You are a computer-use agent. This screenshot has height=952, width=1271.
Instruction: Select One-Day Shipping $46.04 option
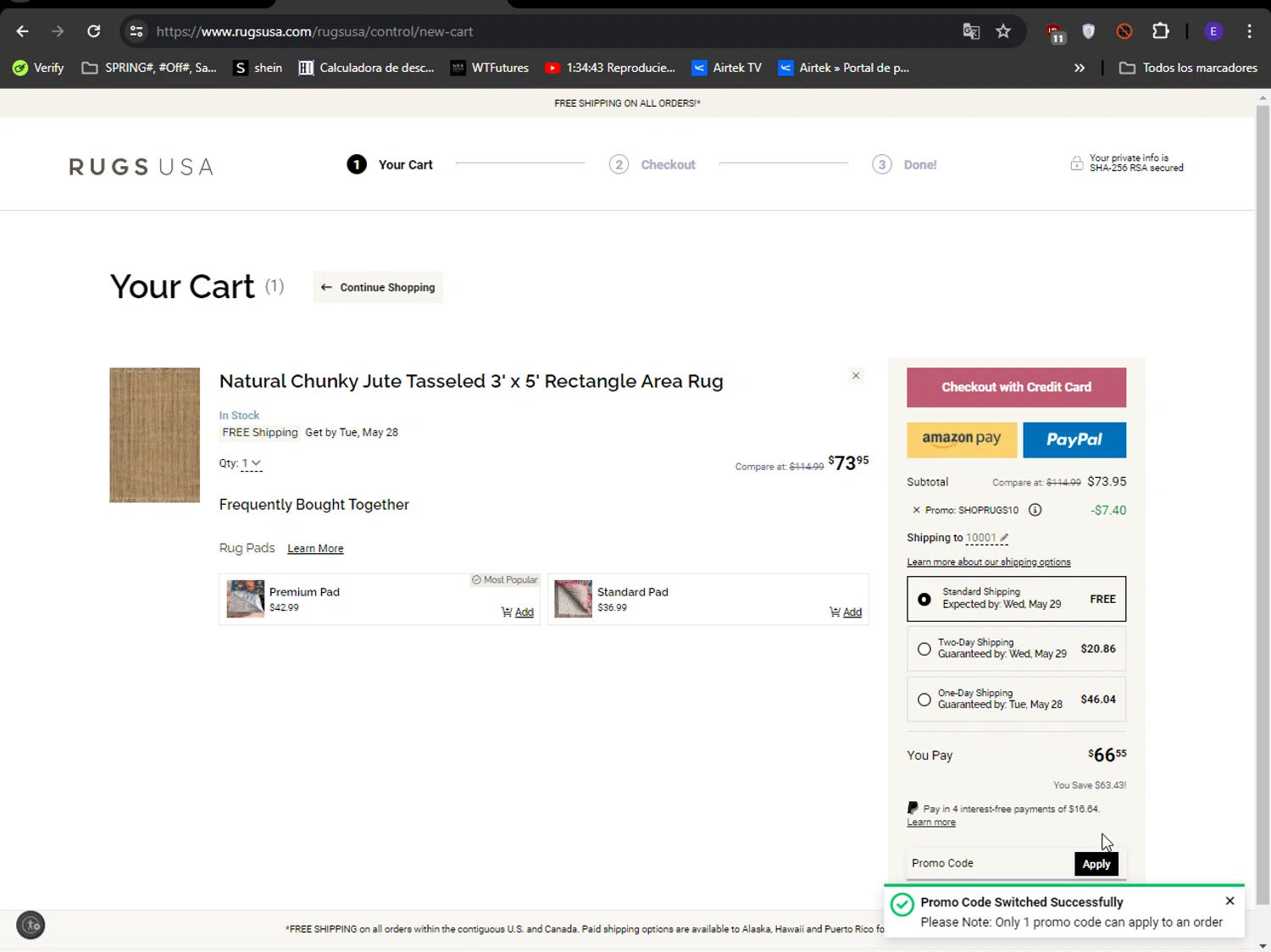pos(1016,699)
